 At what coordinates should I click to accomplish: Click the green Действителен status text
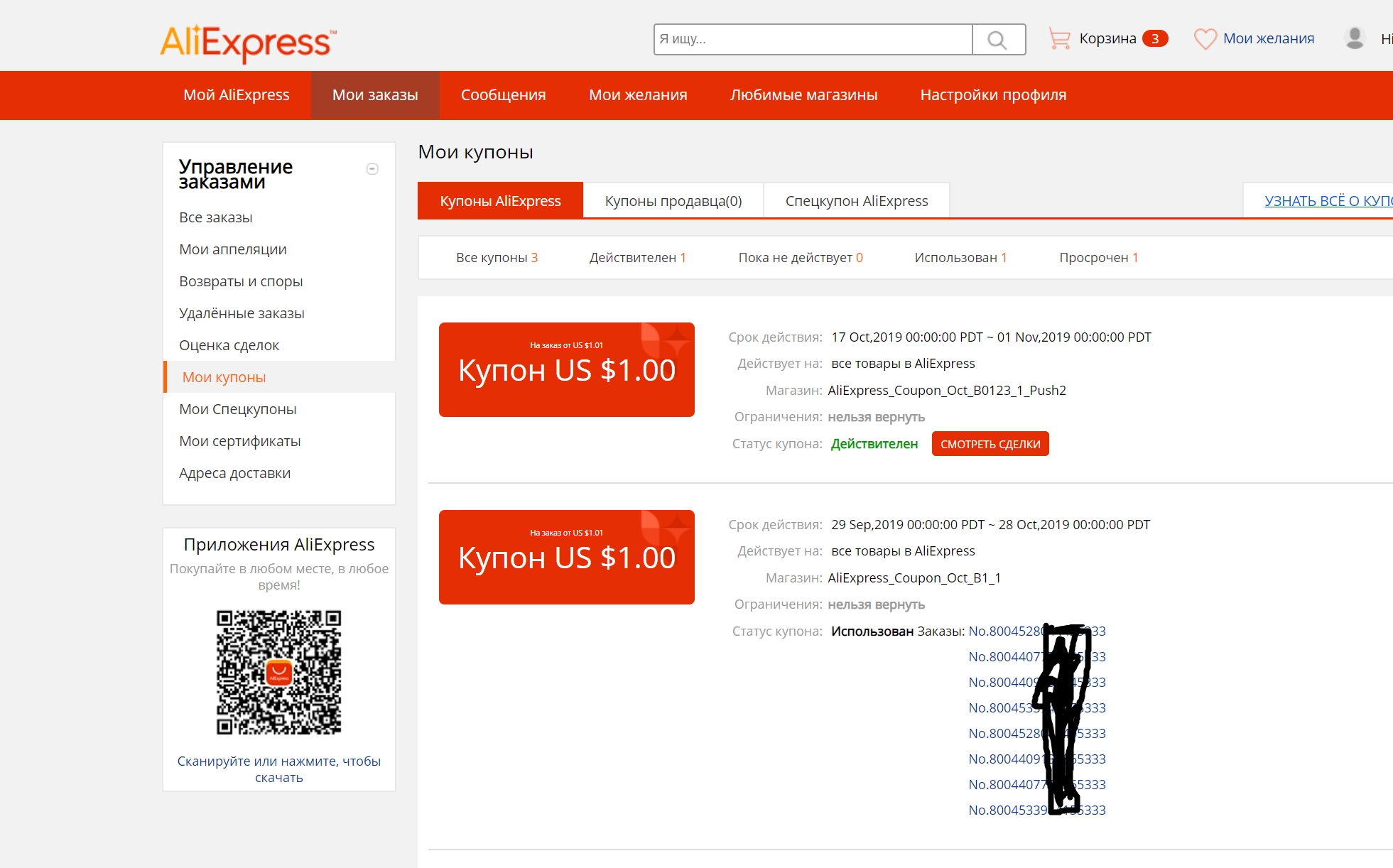tap(874, 444)
